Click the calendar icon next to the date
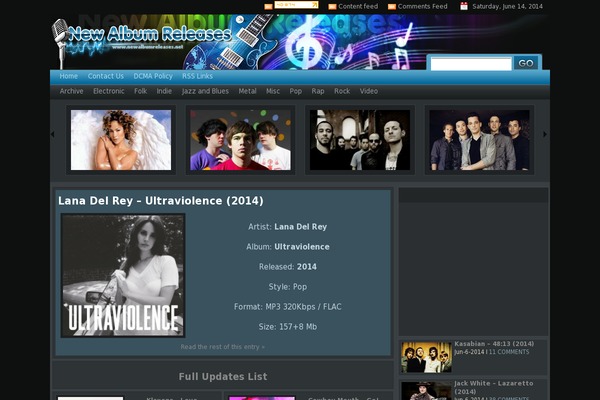This screenshot has height=400, width=600. point(464,6)
